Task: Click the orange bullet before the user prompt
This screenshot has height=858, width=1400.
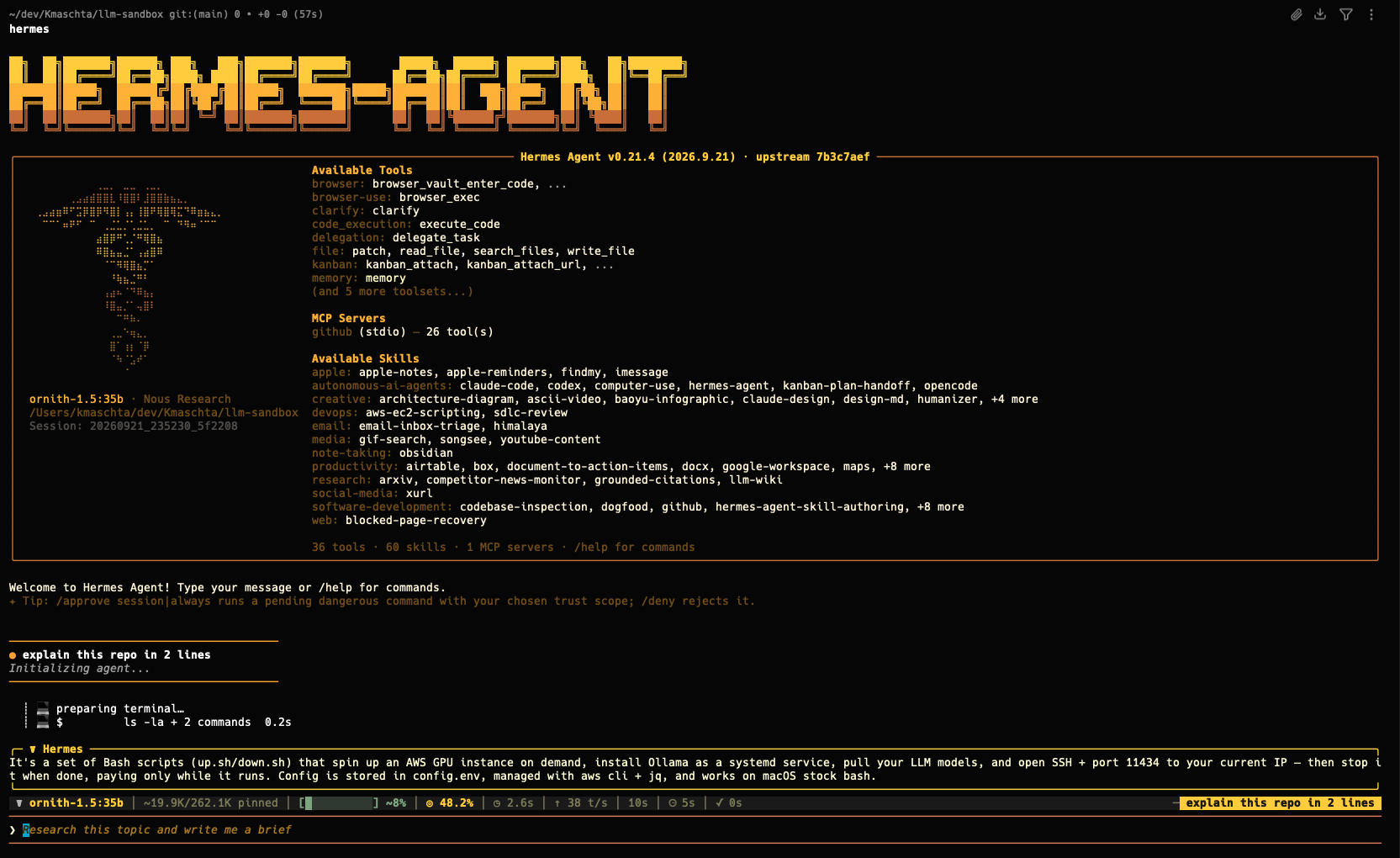Action: [13, 655]
